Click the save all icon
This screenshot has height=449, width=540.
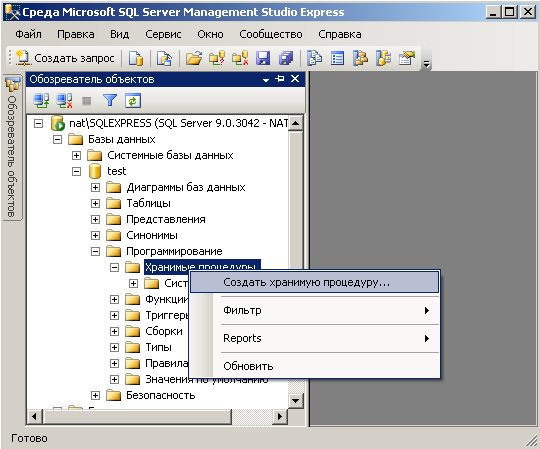pos(286,58)
